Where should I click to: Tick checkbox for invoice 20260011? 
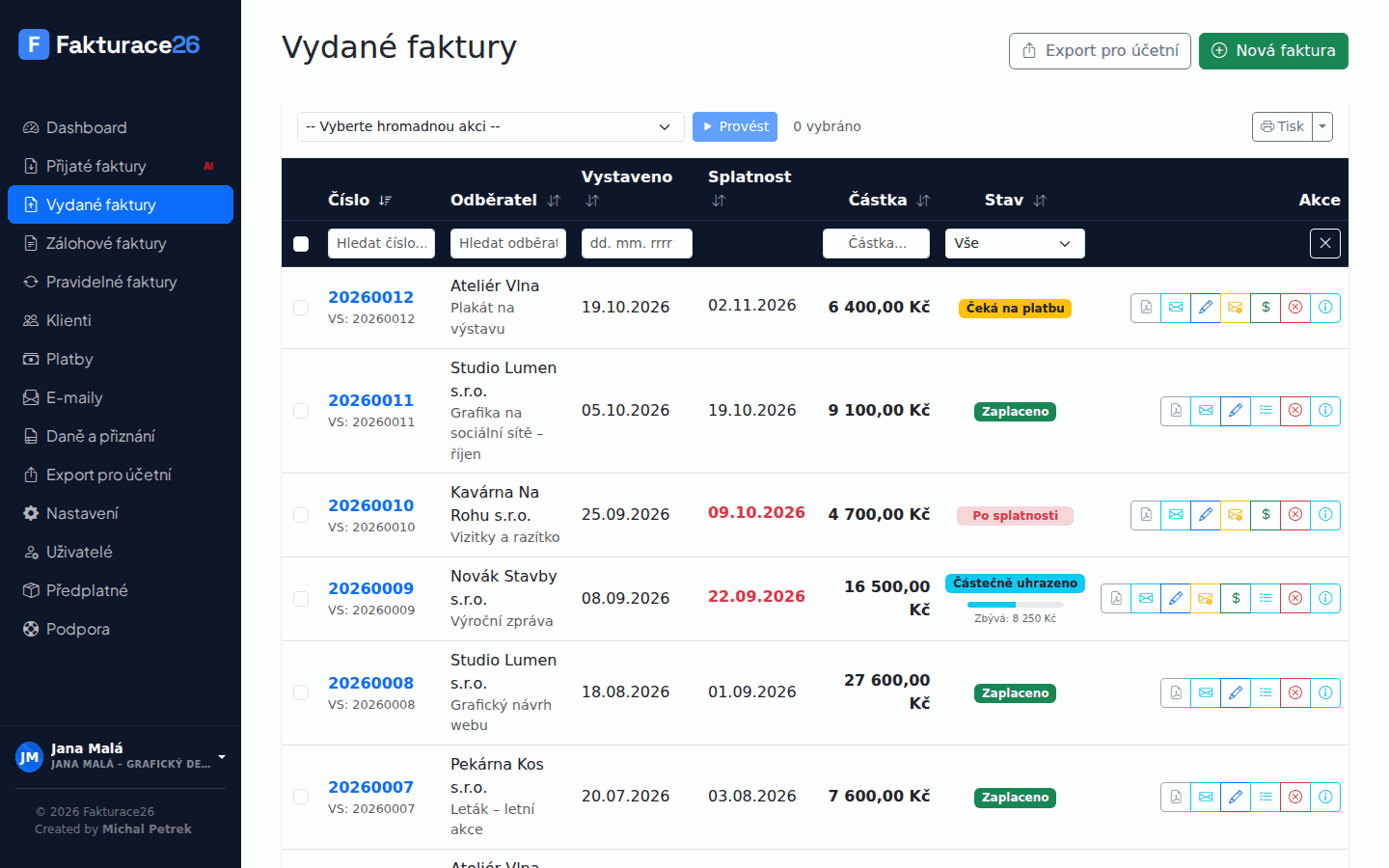click(301, 411)
